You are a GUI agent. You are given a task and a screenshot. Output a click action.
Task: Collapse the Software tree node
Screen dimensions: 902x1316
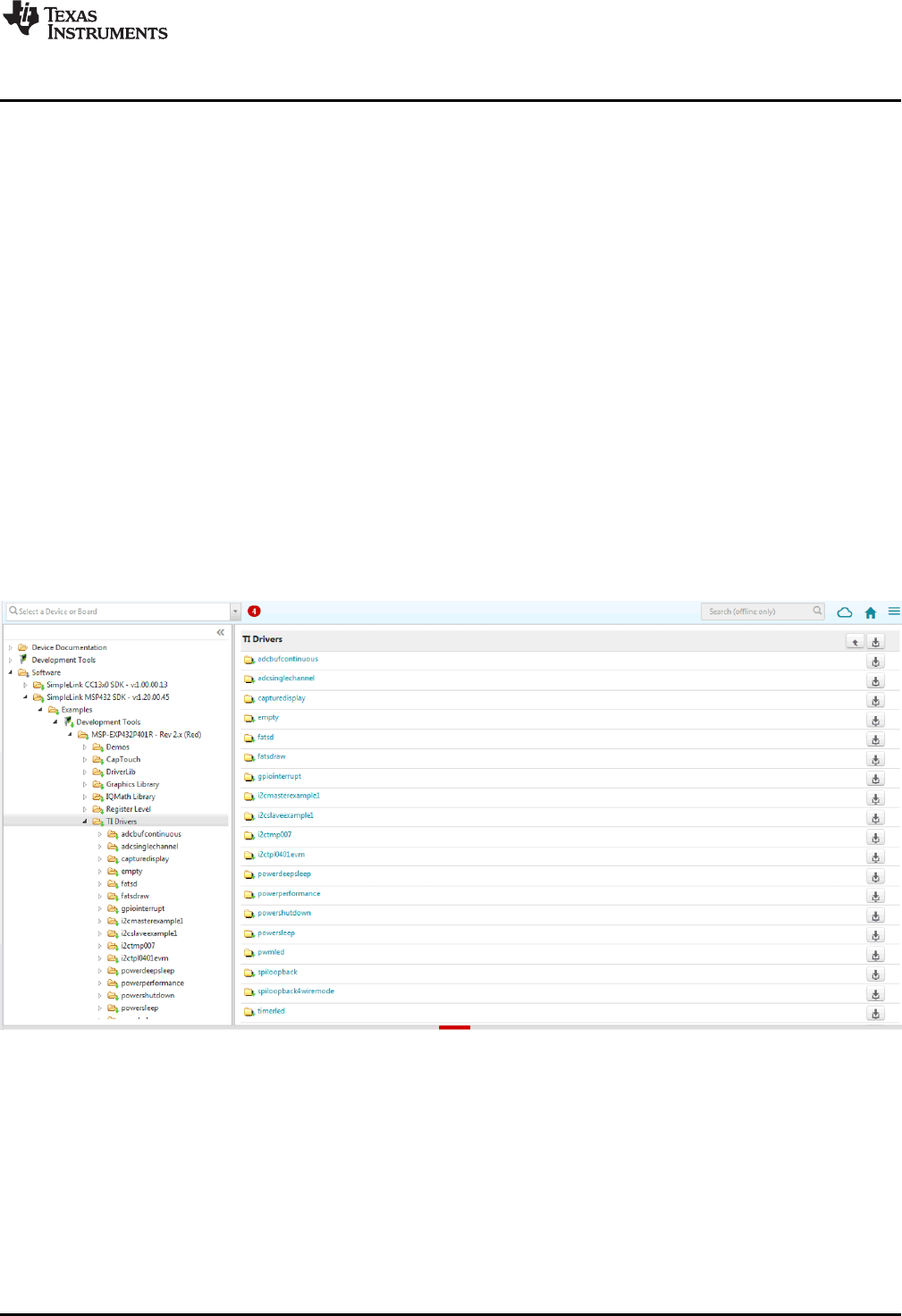tap(11, 672)
